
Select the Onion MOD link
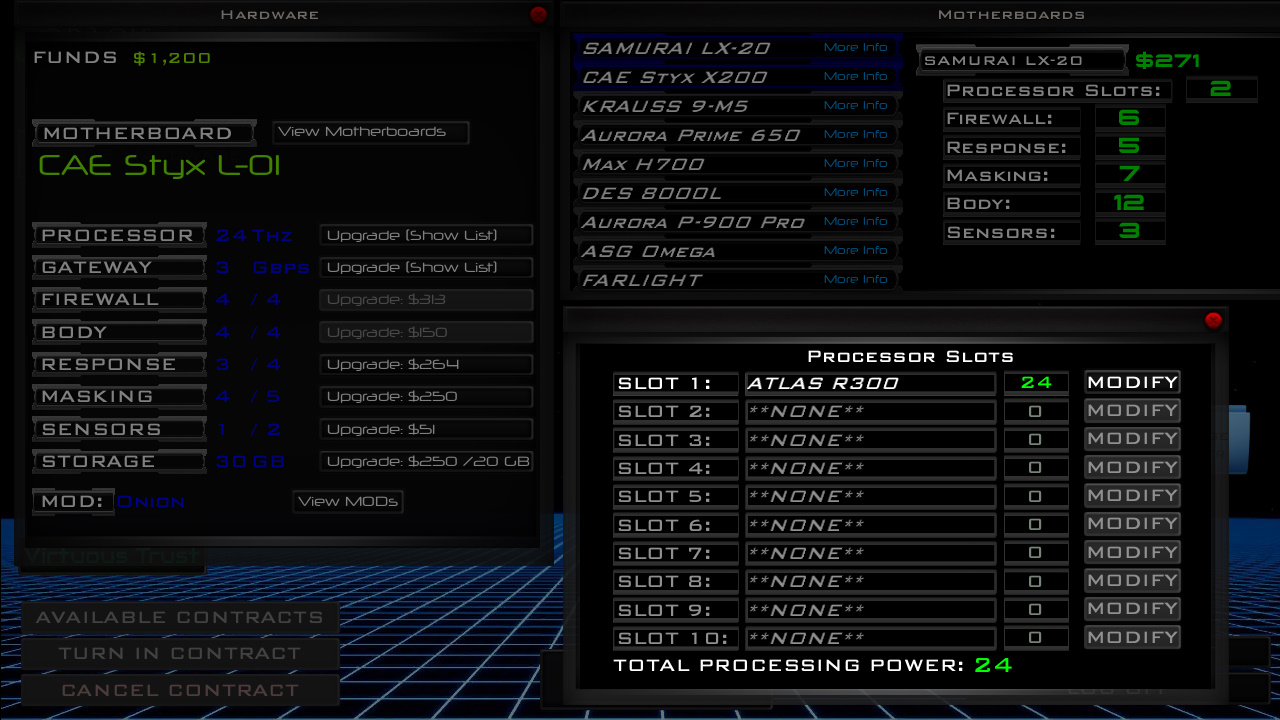point(150,502)
